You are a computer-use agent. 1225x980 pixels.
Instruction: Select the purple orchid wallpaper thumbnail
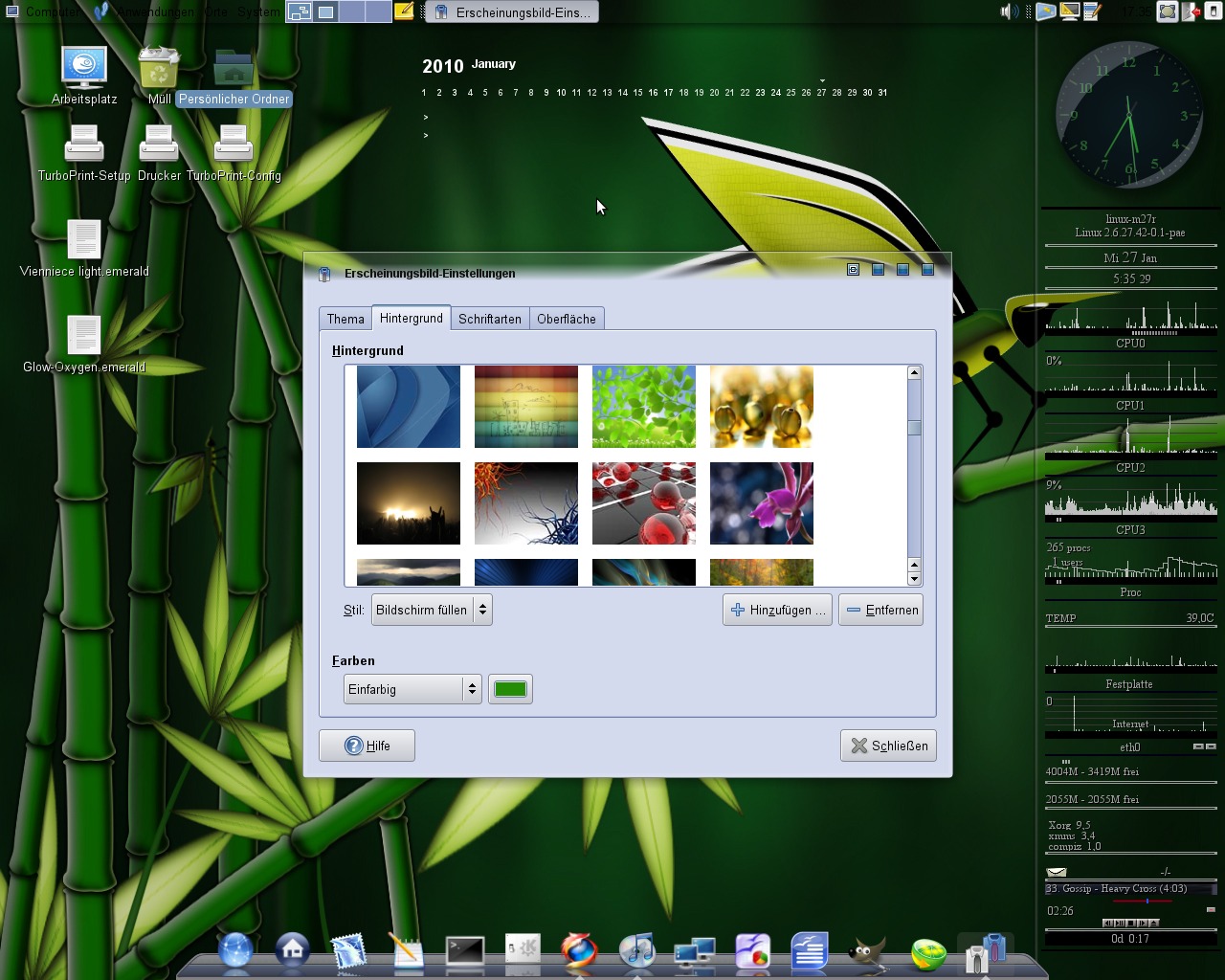762,503
